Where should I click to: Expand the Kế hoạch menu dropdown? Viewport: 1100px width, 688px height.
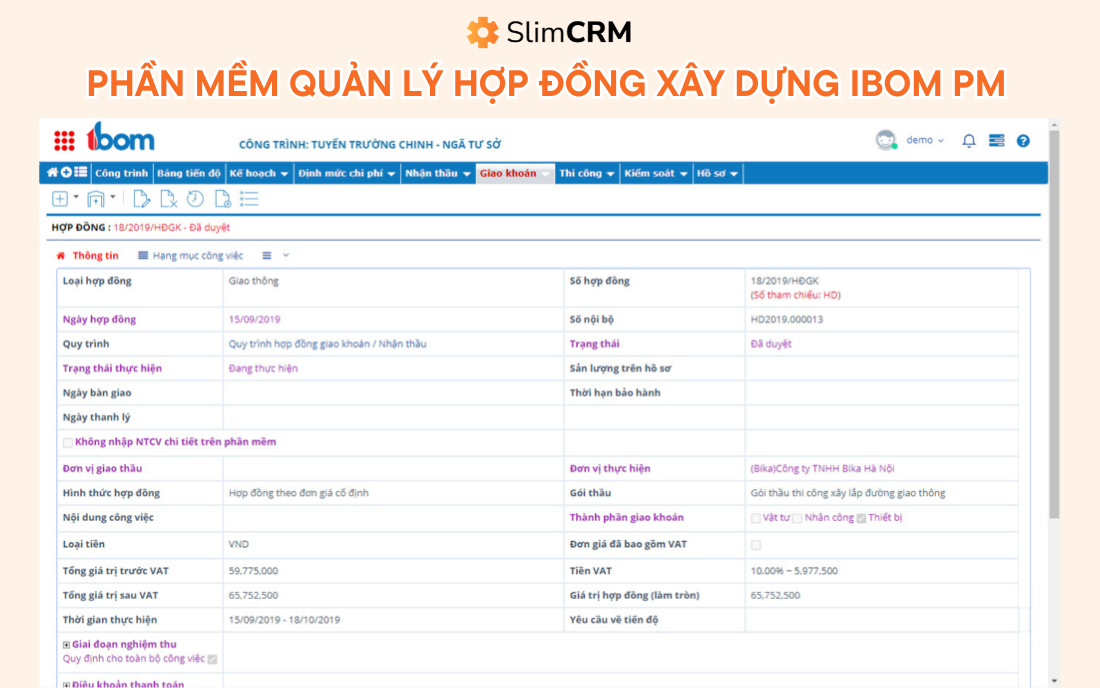coord(259,173)
